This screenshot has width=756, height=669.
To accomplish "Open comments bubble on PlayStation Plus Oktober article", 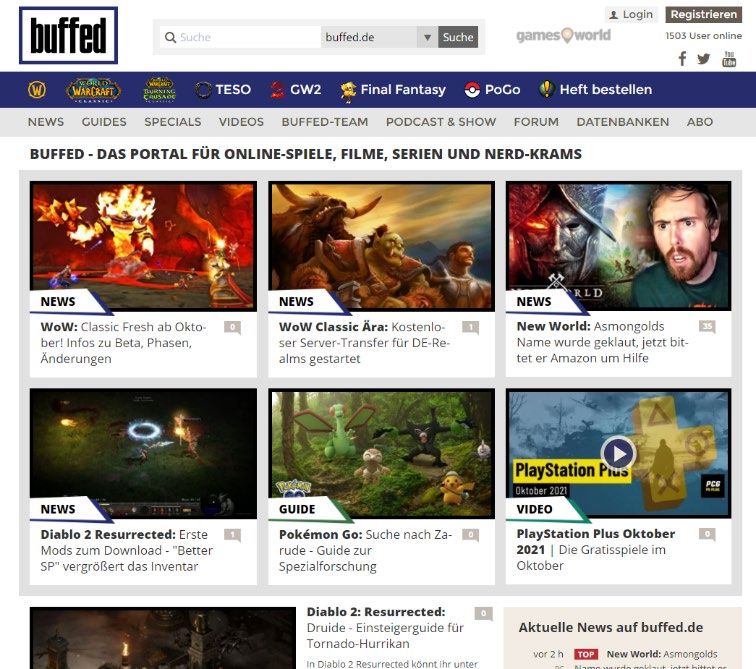I will tap(707, 534).
